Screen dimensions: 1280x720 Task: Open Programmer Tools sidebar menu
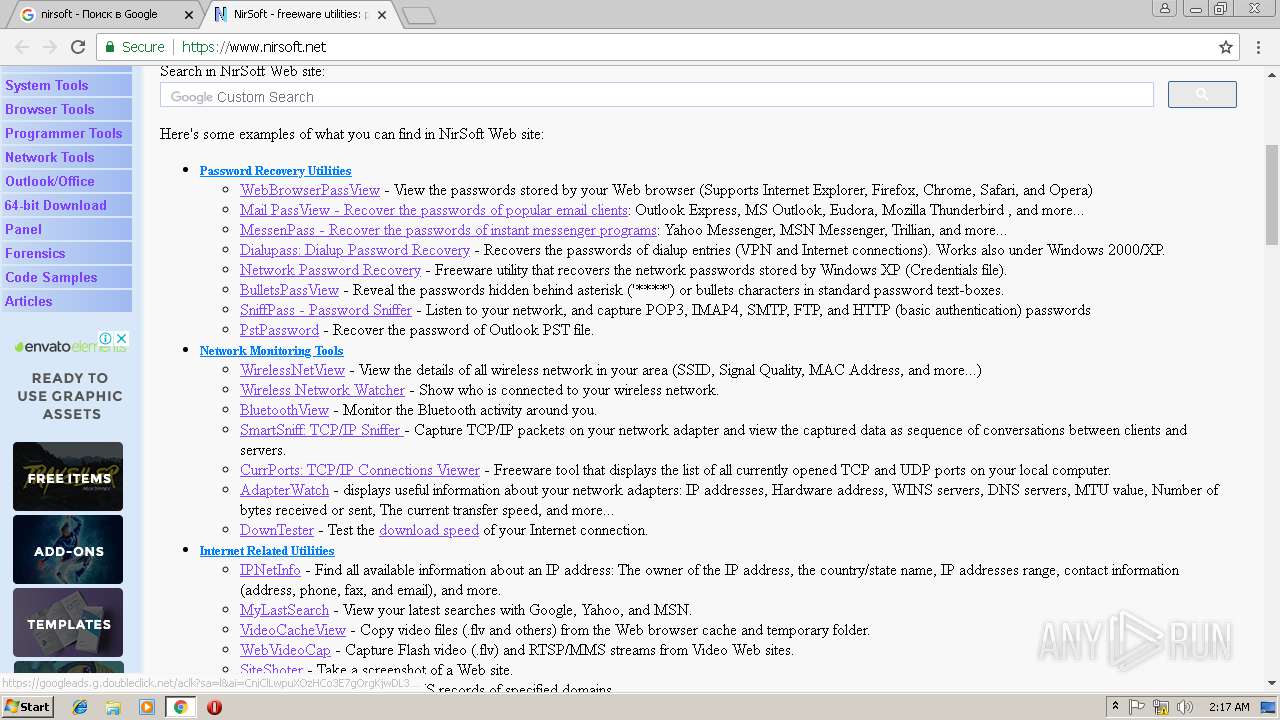[66, 133]
